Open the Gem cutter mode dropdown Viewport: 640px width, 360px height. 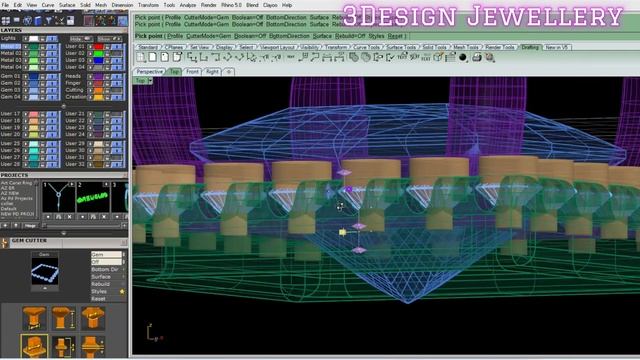(x=108, y=254)
